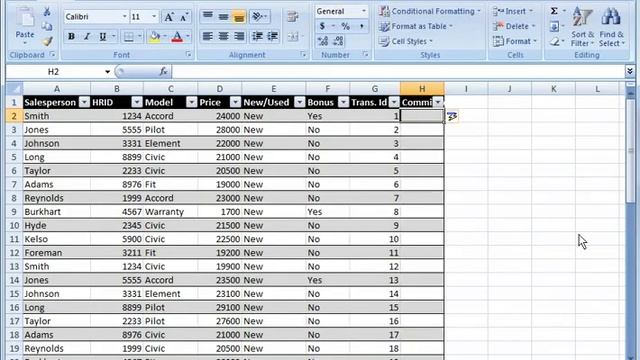Click Top Align icon
This screenshot has width=640, height=360.
point(208,16)
